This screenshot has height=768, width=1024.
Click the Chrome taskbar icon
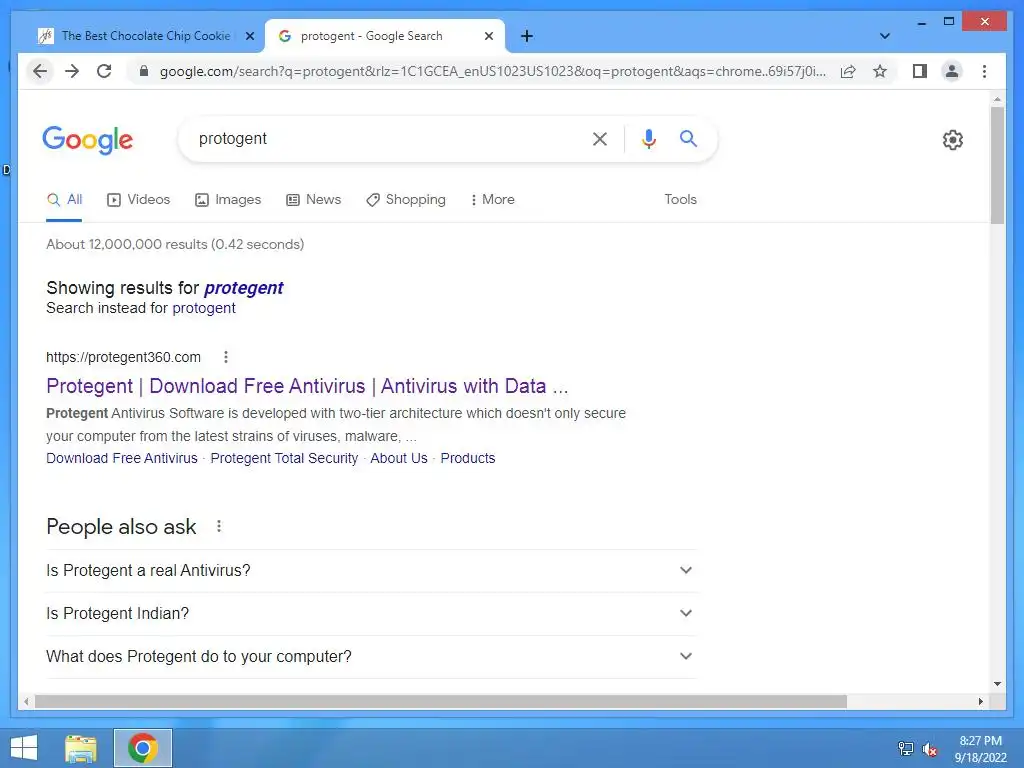click(x=142, y=748)
